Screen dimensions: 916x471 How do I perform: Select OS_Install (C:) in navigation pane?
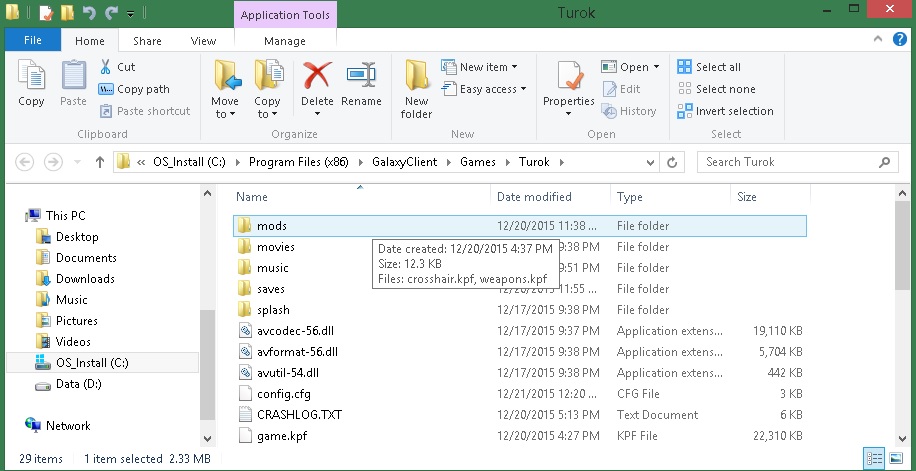click(91, 363)
